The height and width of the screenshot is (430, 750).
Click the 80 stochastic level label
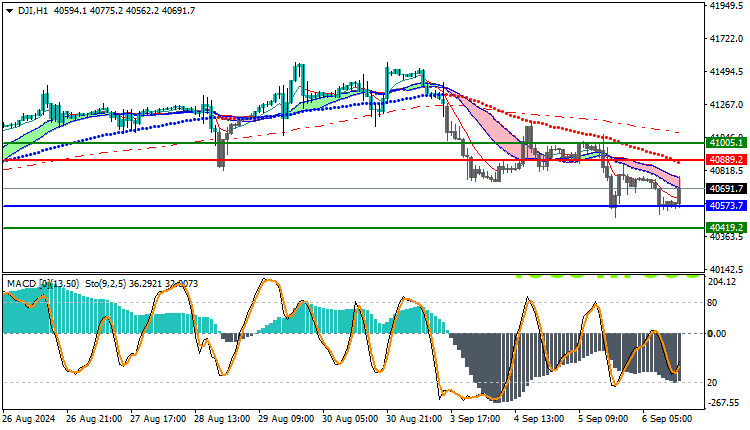pos(712,303)
